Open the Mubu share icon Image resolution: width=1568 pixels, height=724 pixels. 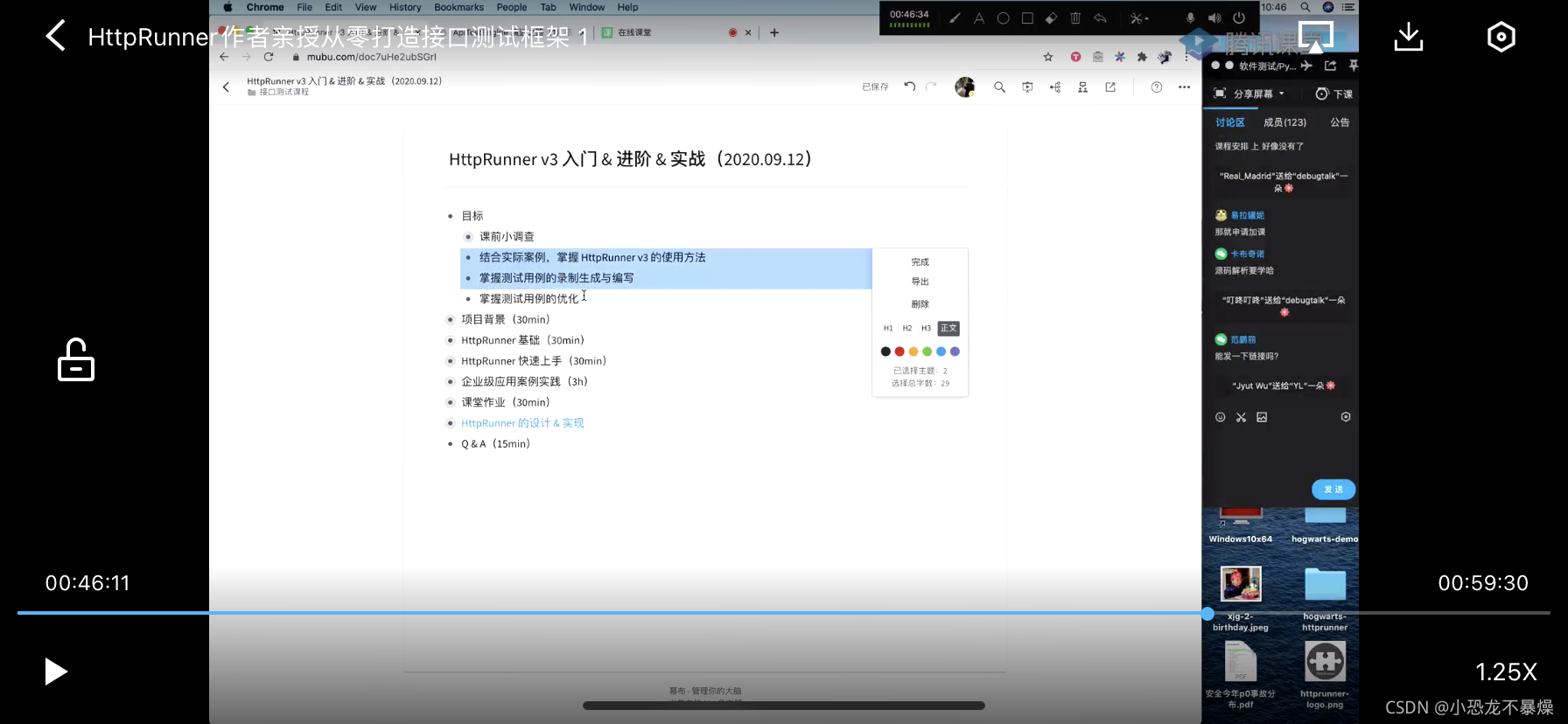1110,87
